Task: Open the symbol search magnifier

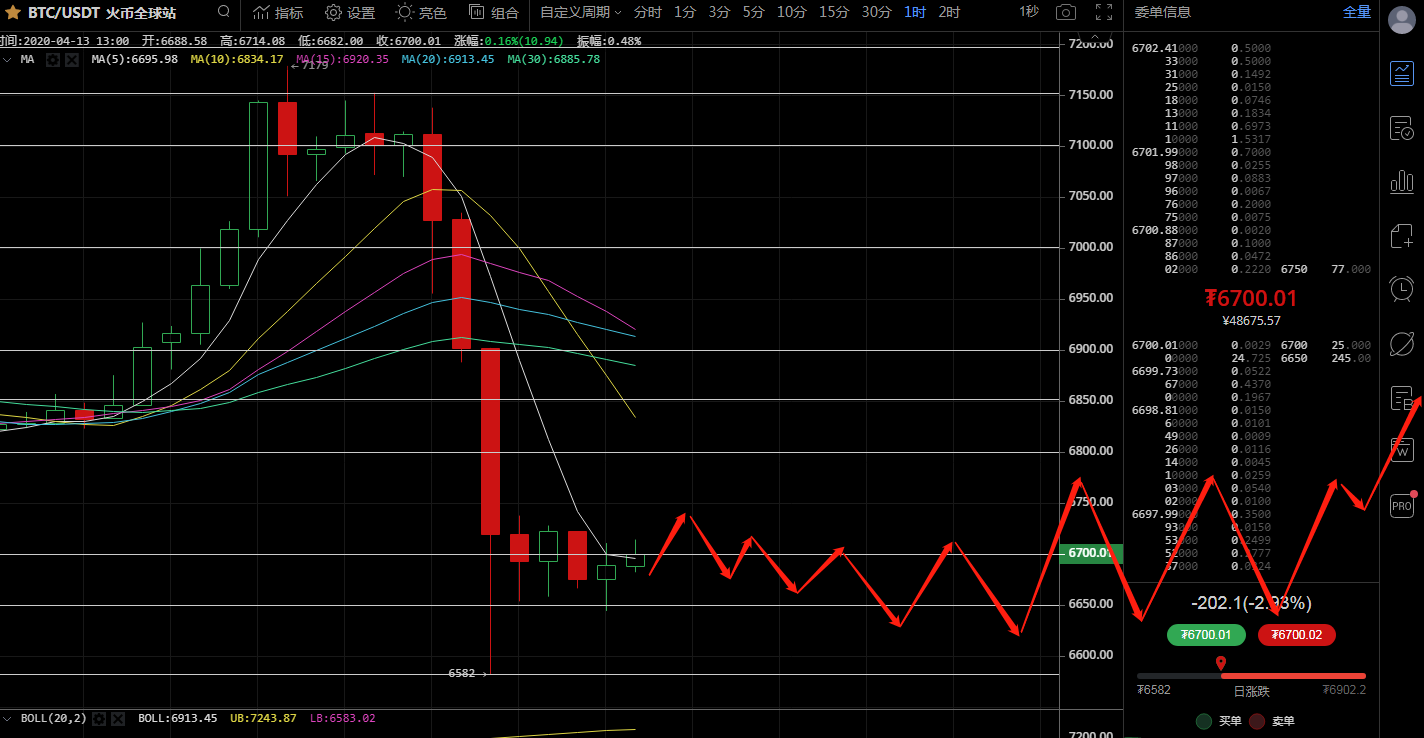Action: [x=224, y=12]
